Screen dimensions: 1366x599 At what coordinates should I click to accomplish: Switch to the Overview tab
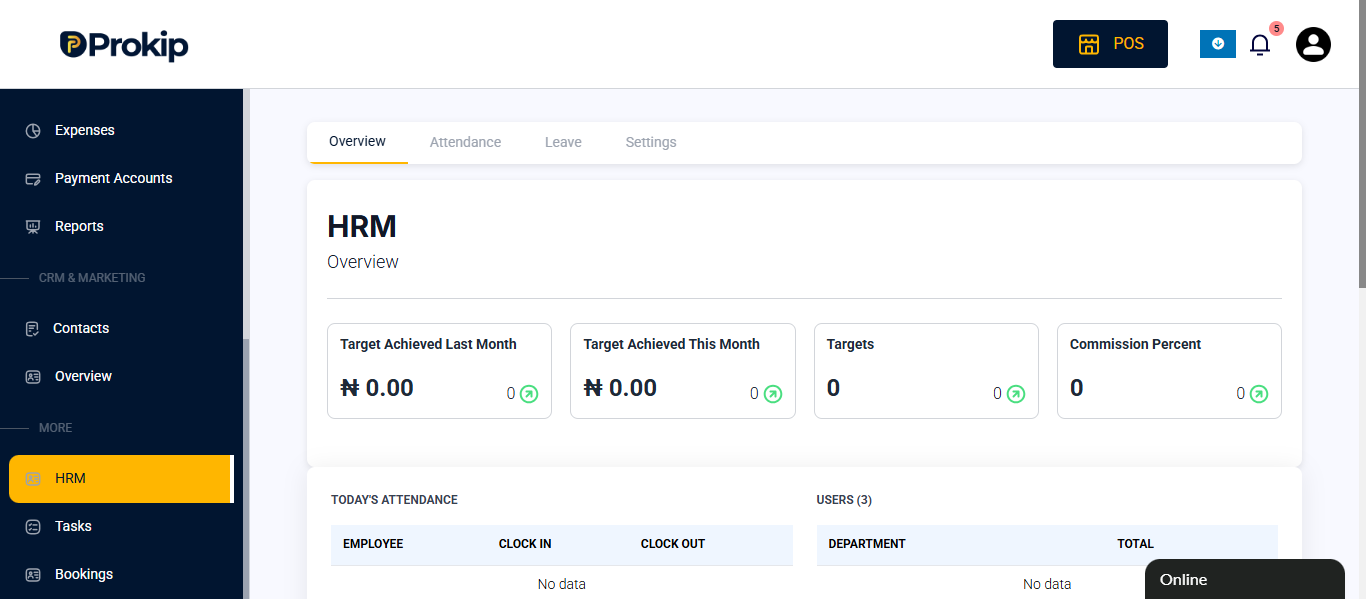[x=357, y=142]
